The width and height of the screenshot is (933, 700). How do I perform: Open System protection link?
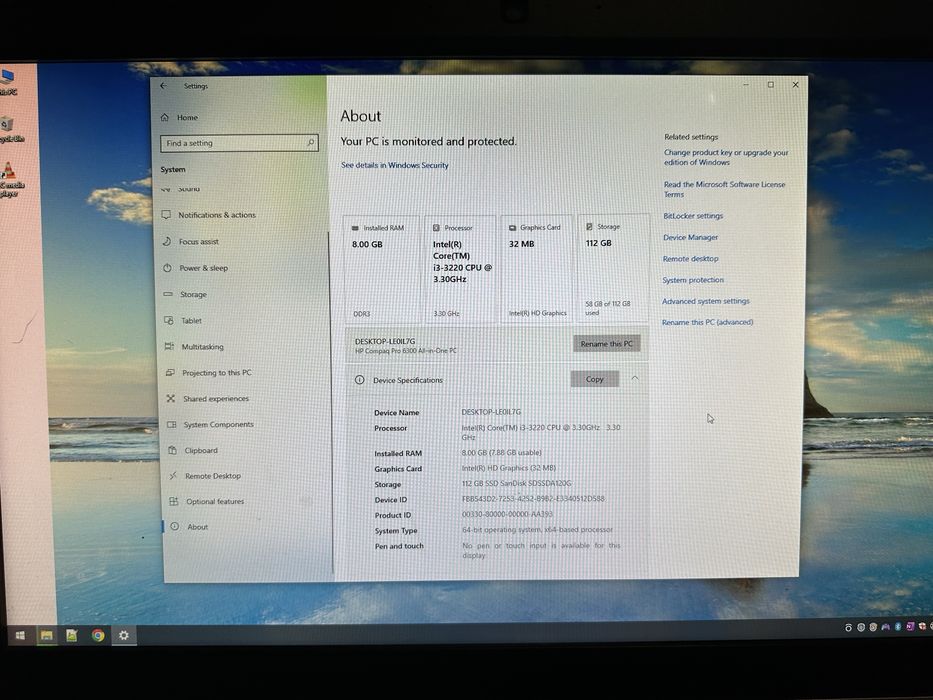click(693, 280)
